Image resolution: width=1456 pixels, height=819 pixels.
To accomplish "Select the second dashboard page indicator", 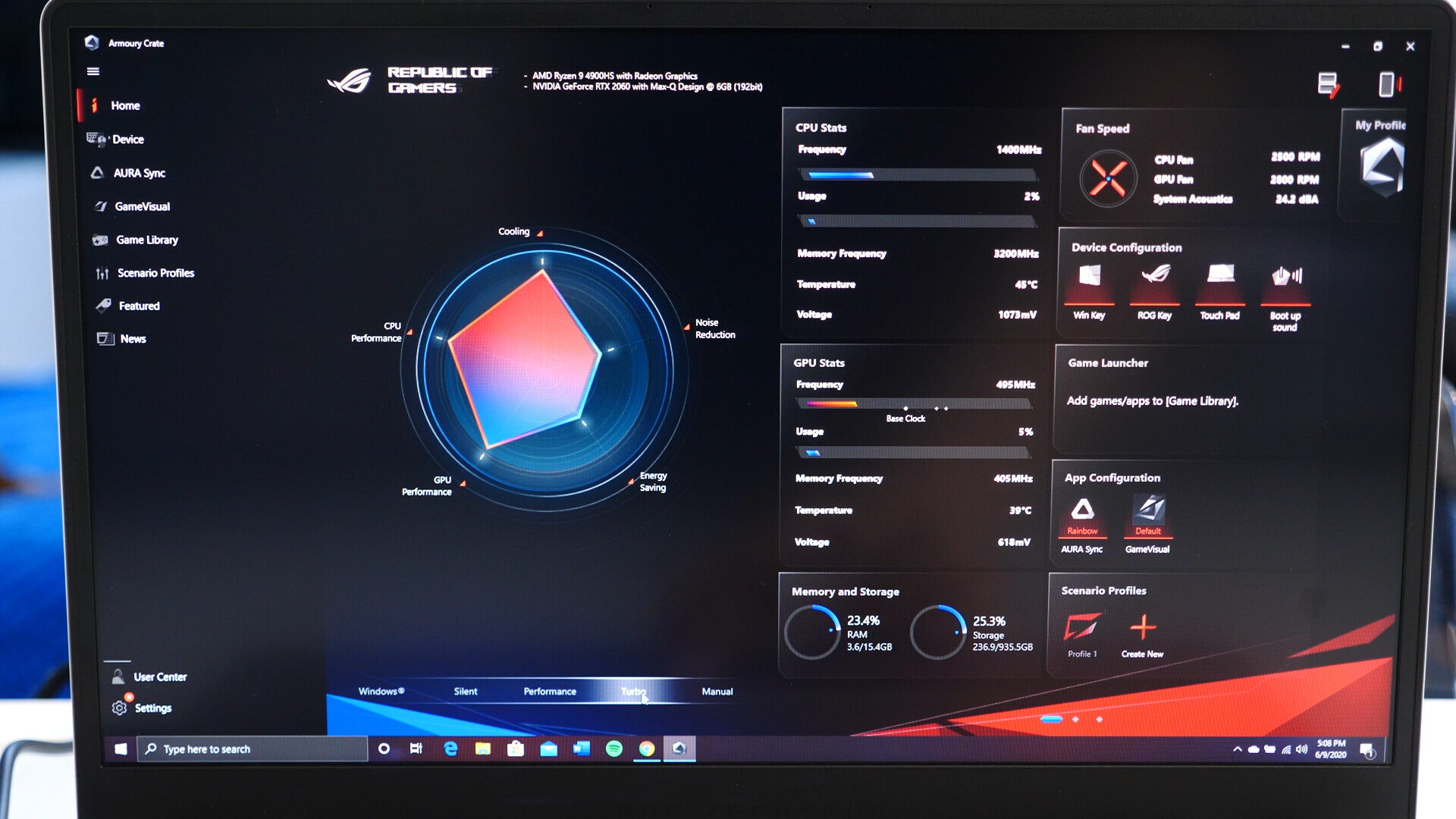I will pyautogui.click(x=1075, y=719).
